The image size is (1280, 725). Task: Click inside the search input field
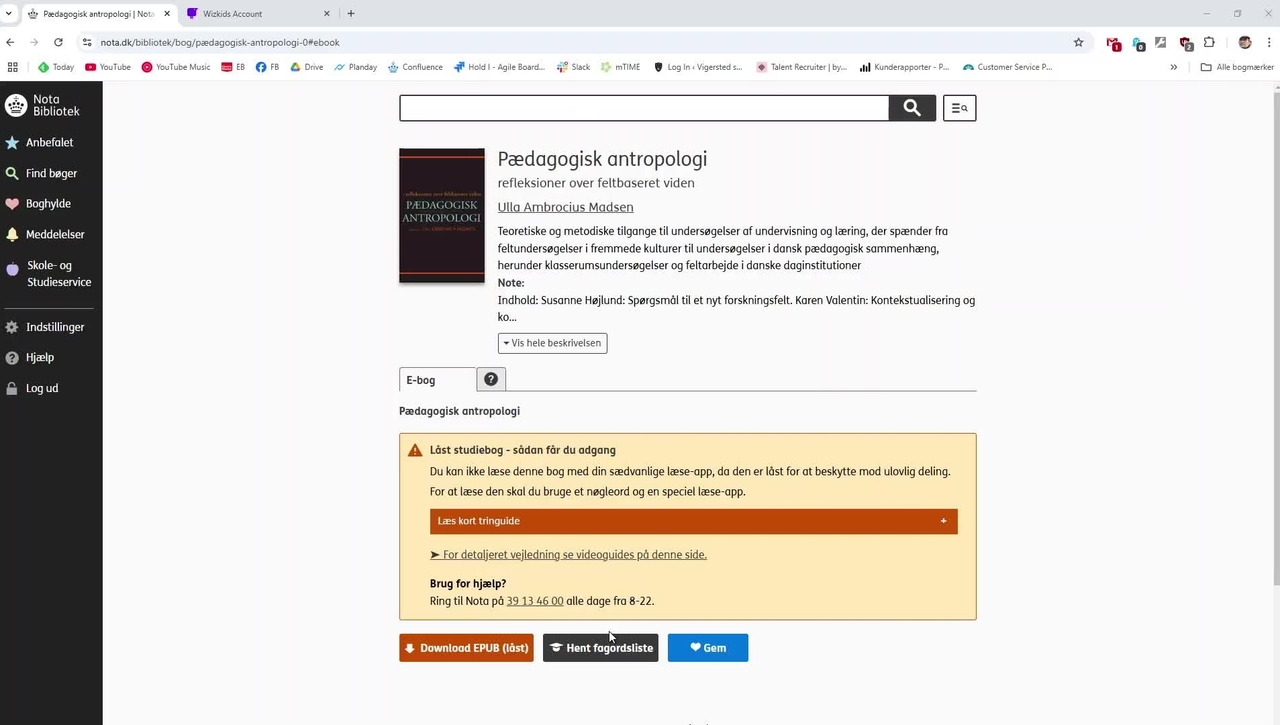coord(640,107)
